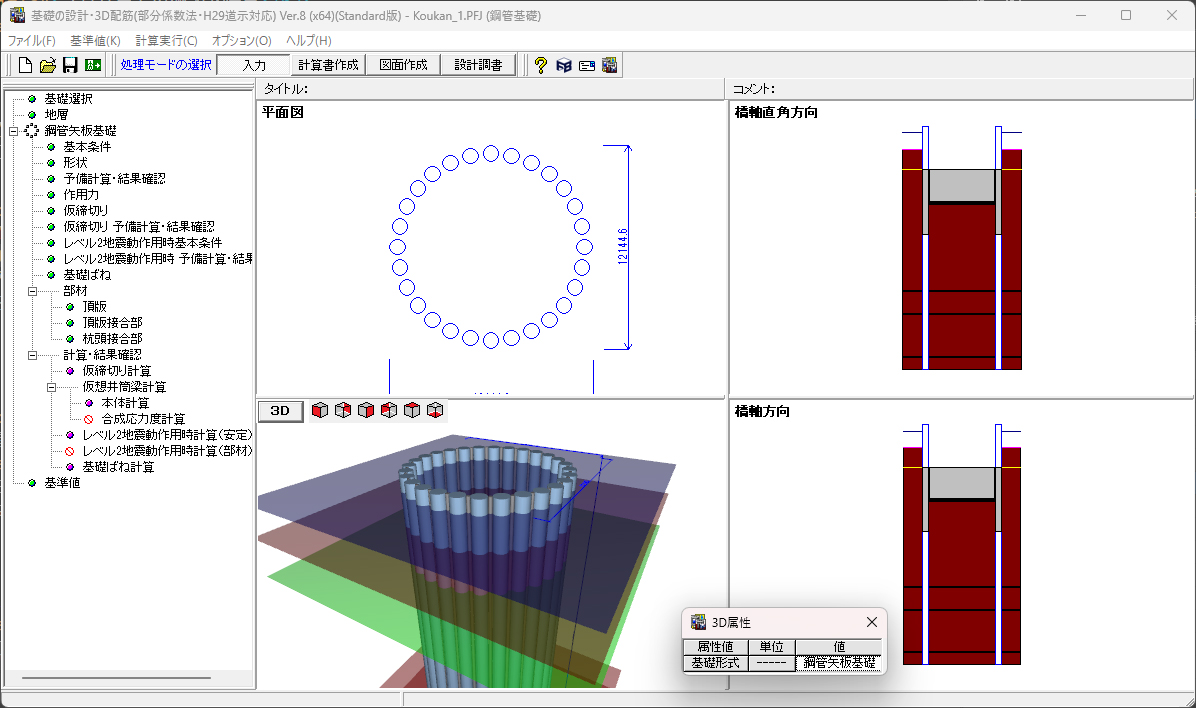This screenshot has height=708, width=1196.
Task: Select the cube icon with red bottom face
Action: click(x=435, y=411)
